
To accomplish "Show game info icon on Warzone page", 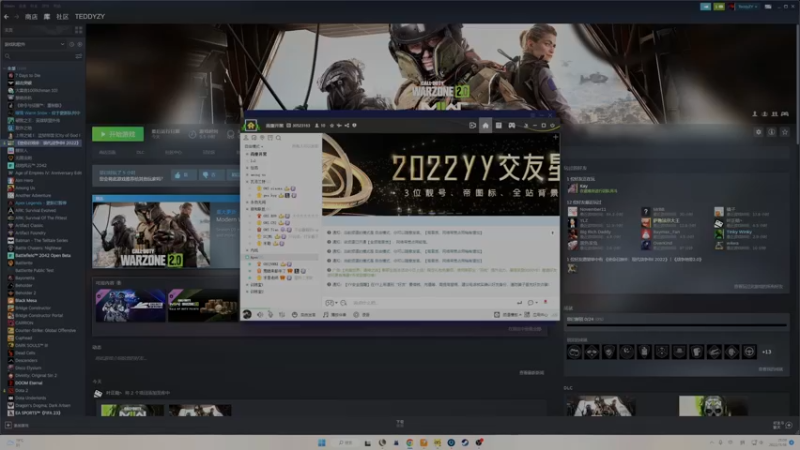I will [x=771, y=132].
